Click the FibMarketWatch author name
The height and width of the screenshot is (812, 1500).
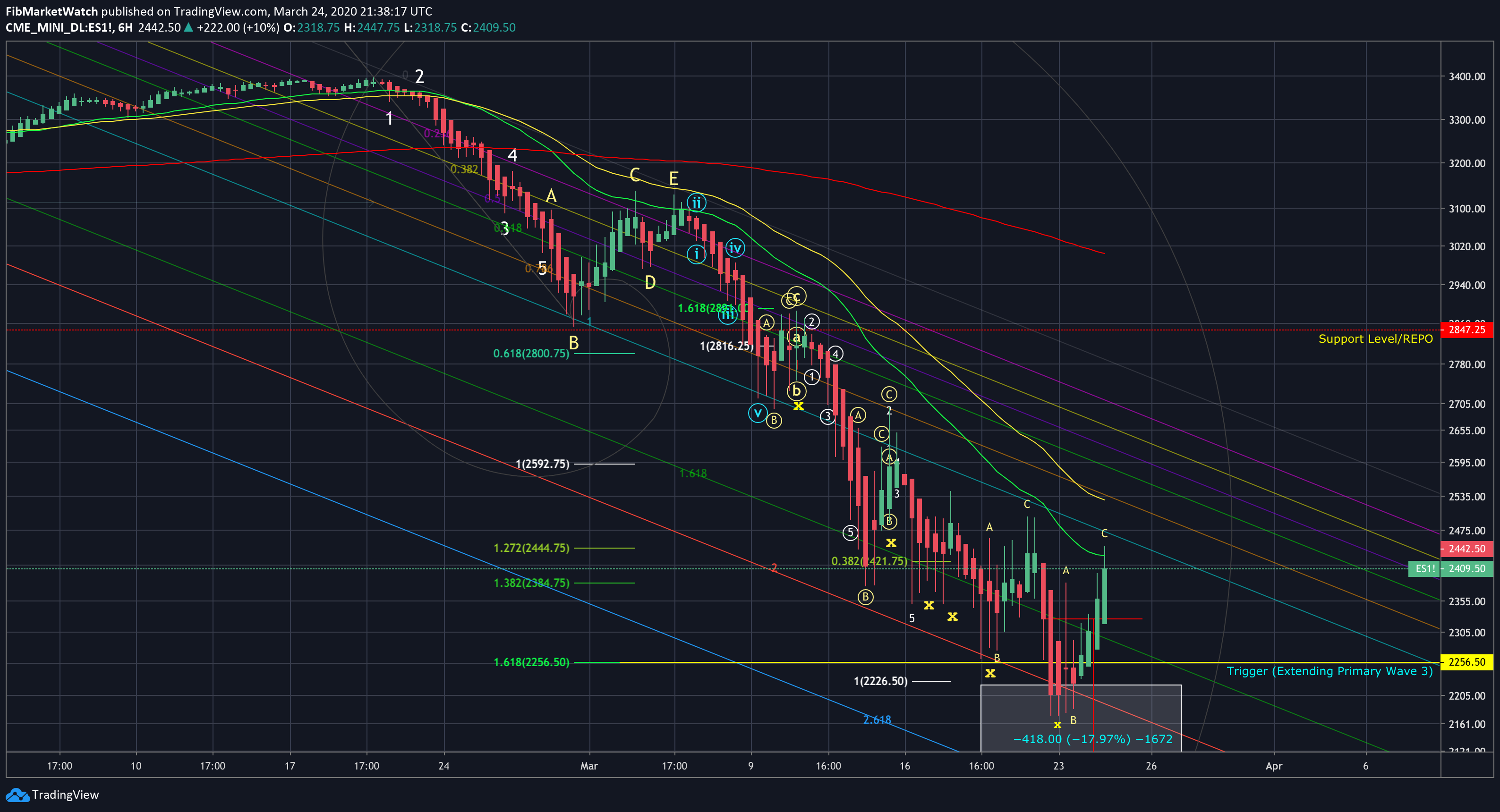click(52, 11)
